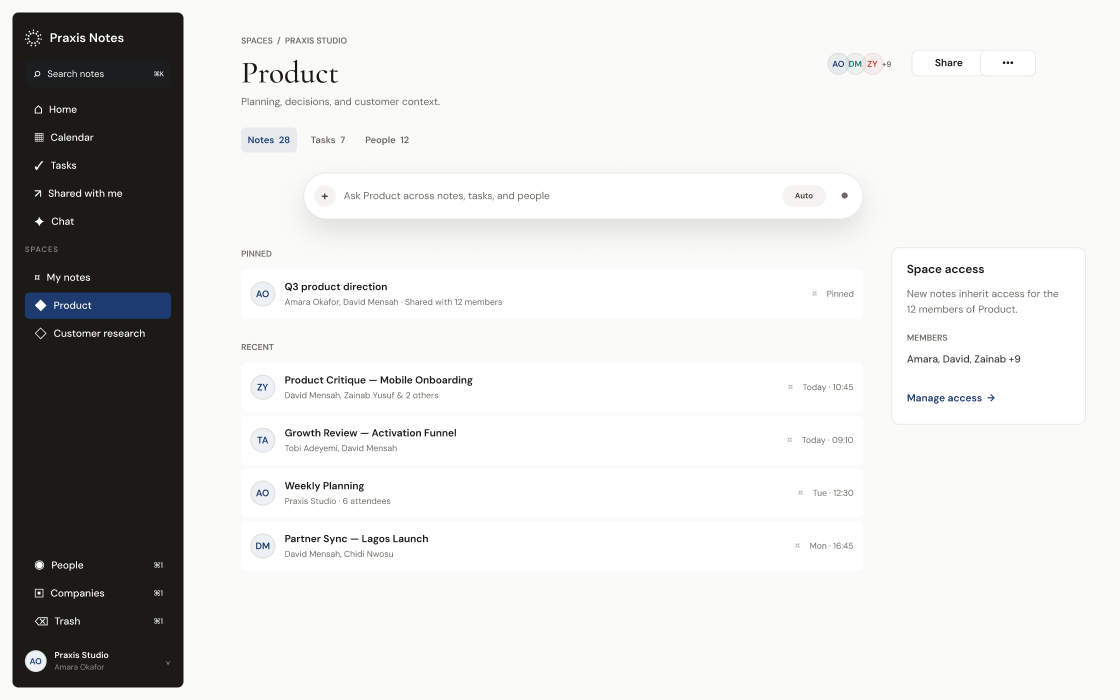Click the Praxis Notes logo icon
Viewport: 1120px width, 700px height.
pos(34,38)
